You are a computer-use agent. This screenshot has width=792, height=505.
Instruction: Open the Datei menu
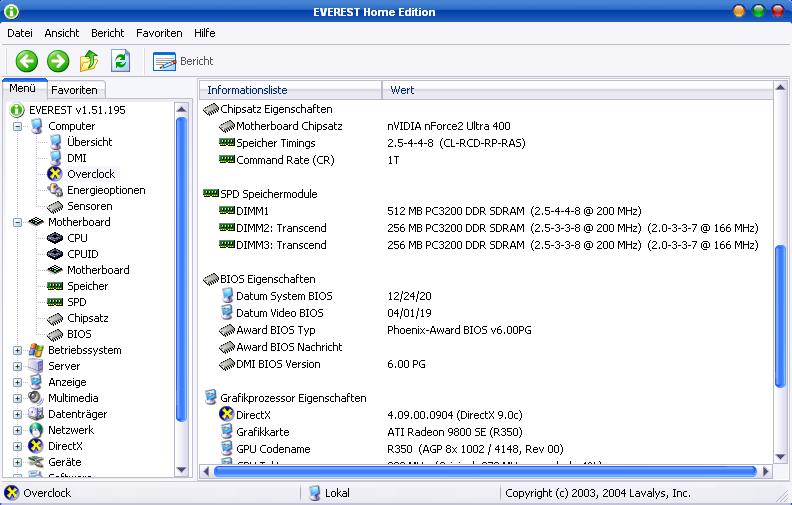20,33
